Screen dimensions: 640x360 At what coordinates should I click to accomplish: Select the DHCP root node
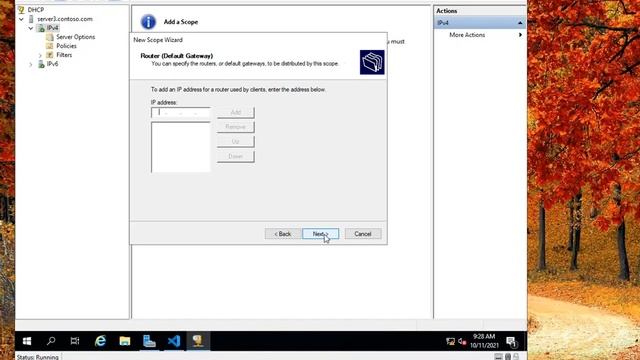coord(36,9)
